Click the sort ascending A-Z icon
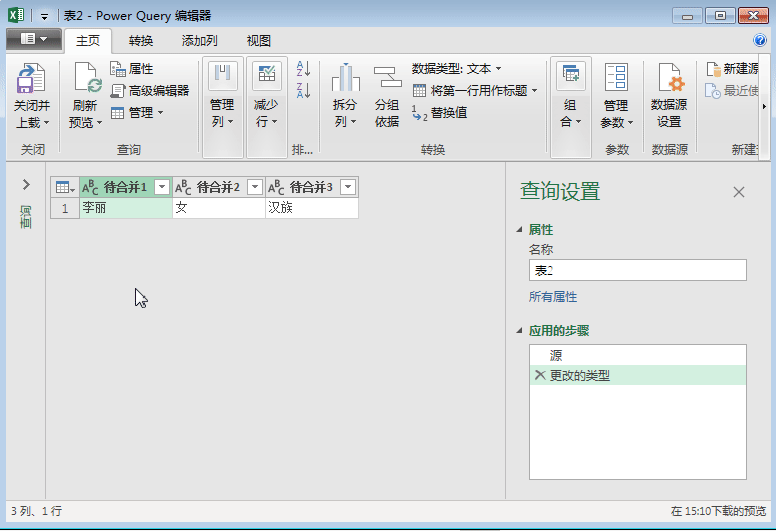 point(303,69)
